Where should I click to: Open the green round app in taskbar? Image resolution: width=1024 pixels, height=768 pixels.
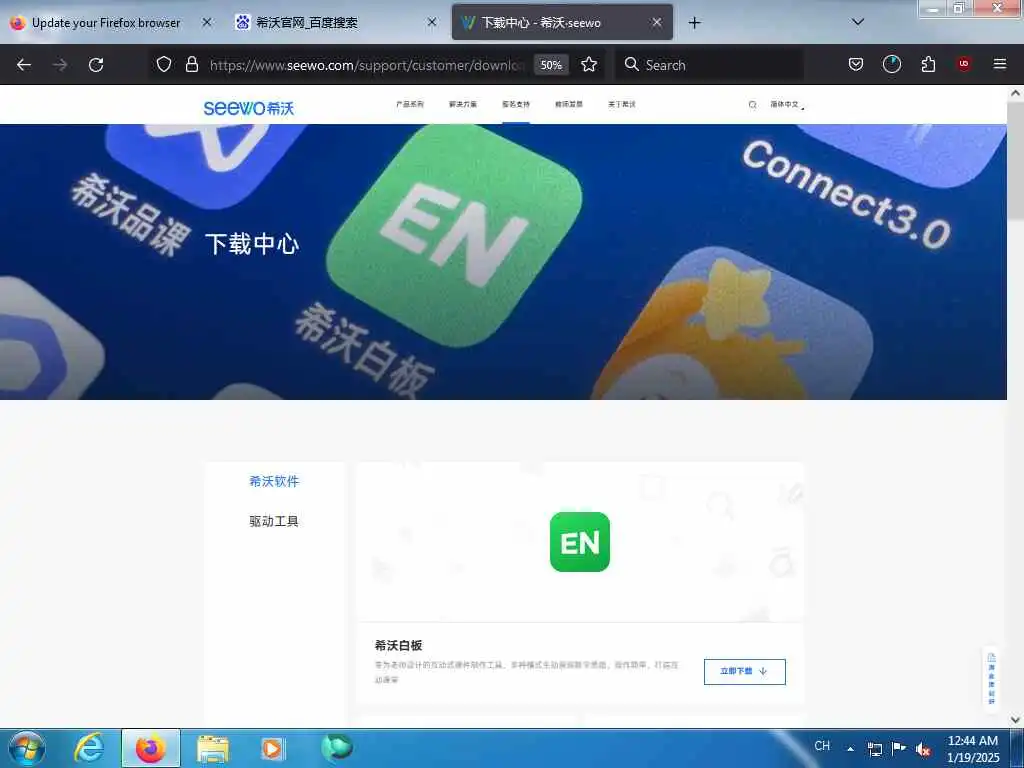tap(337, 747)
